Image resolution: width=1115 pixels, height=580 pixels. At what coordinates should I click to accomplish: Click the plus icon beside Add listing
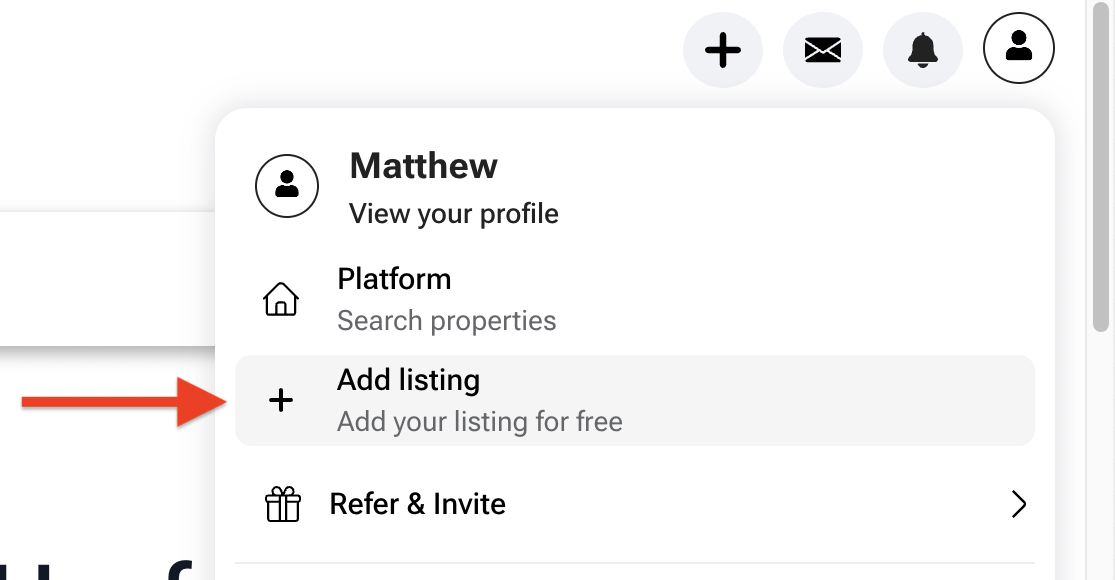point(282,401)
